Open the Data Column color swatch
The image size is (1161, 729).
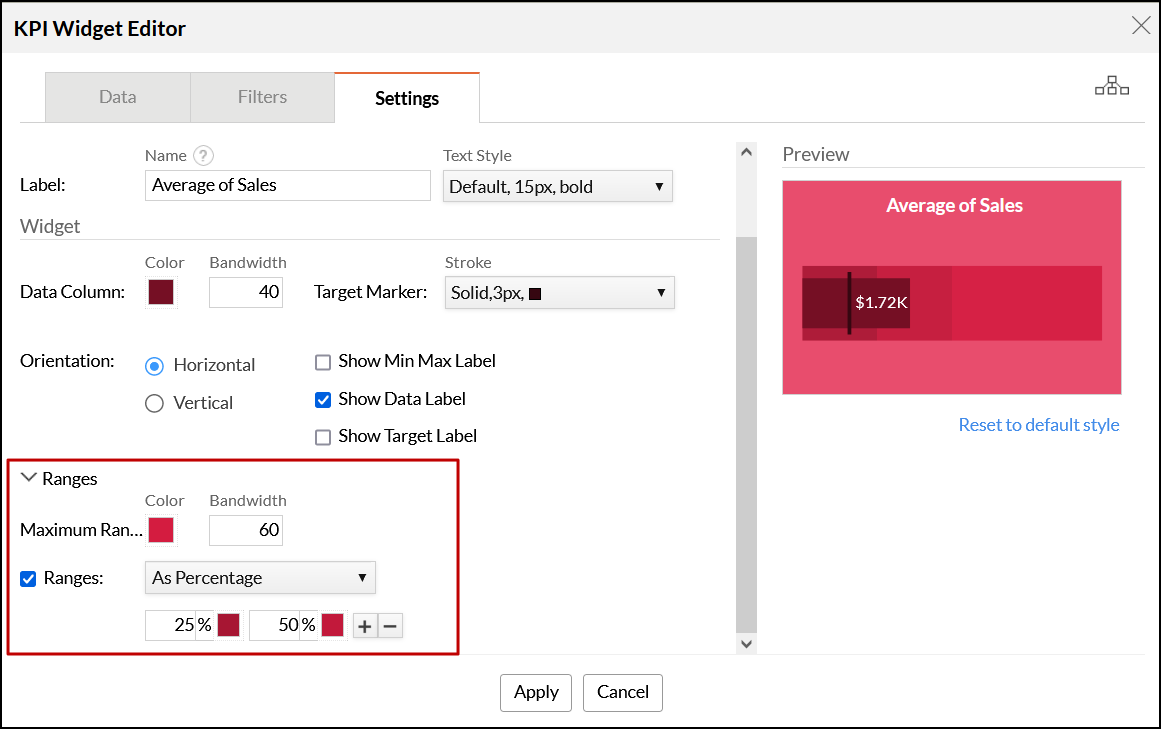(x=161, y=292)
